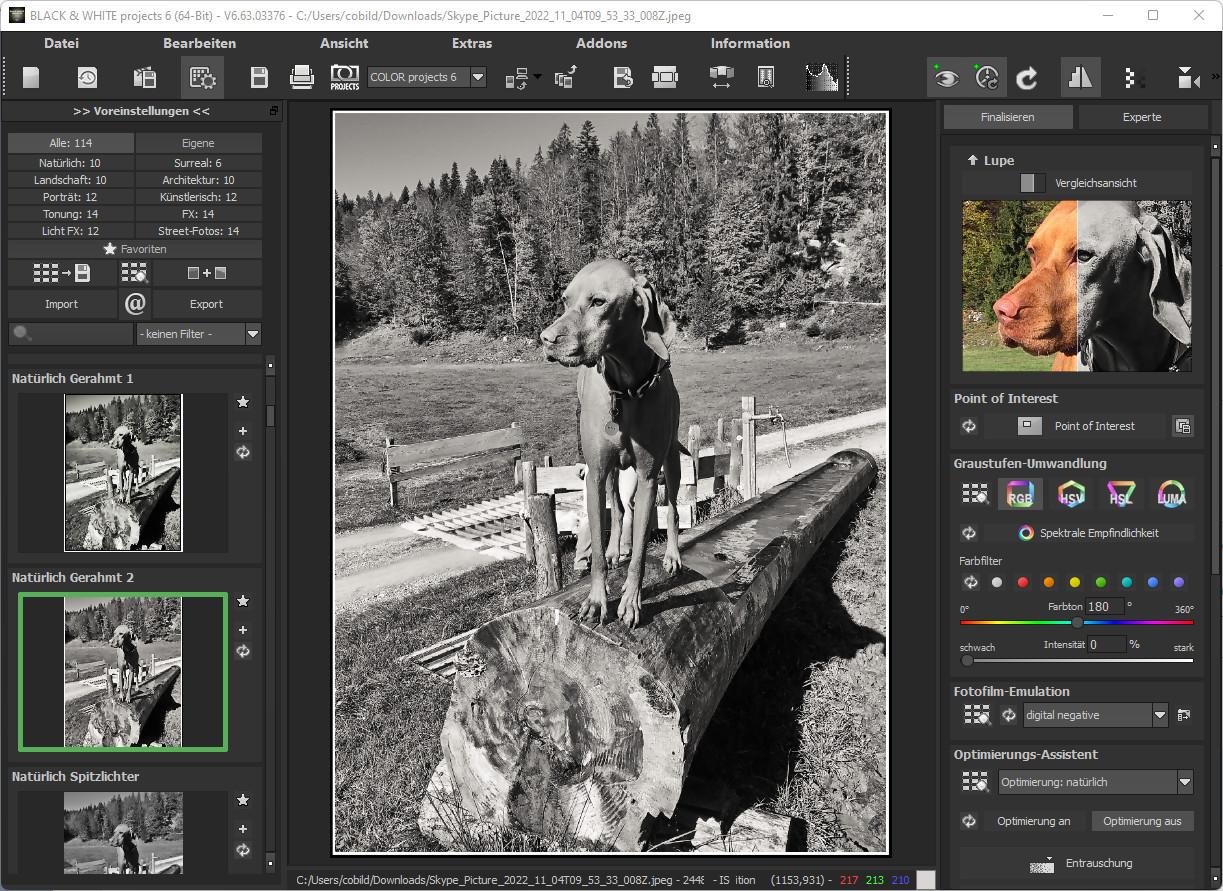Click the new blank document icon in toolbar
Viewport: 1223px width, 891px height.
point(31,78)
